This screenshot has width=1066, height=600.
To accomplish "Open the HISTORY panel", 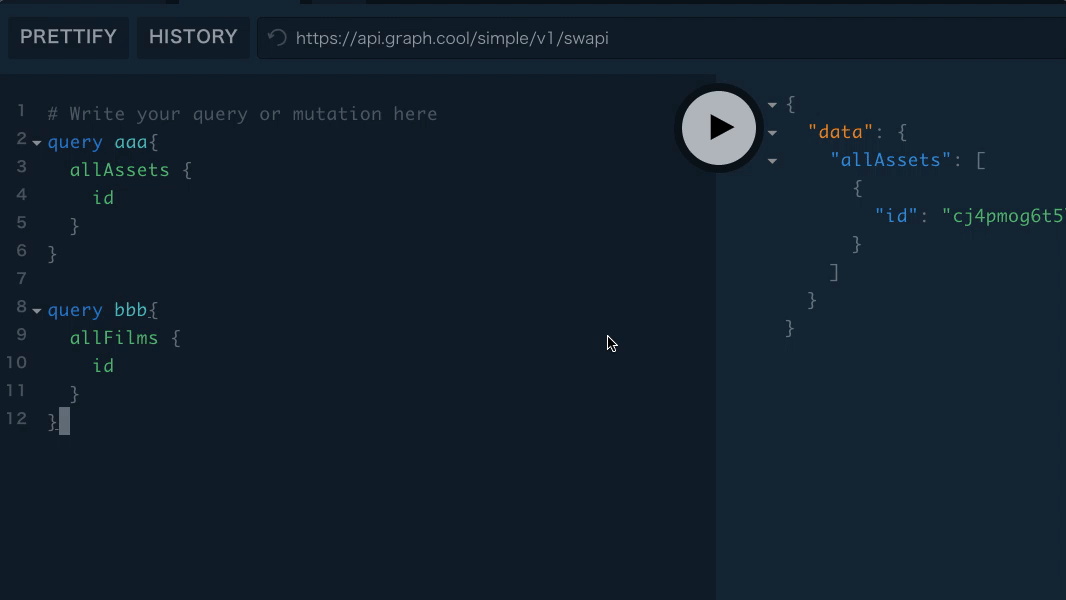I will [x=192, y=37].
